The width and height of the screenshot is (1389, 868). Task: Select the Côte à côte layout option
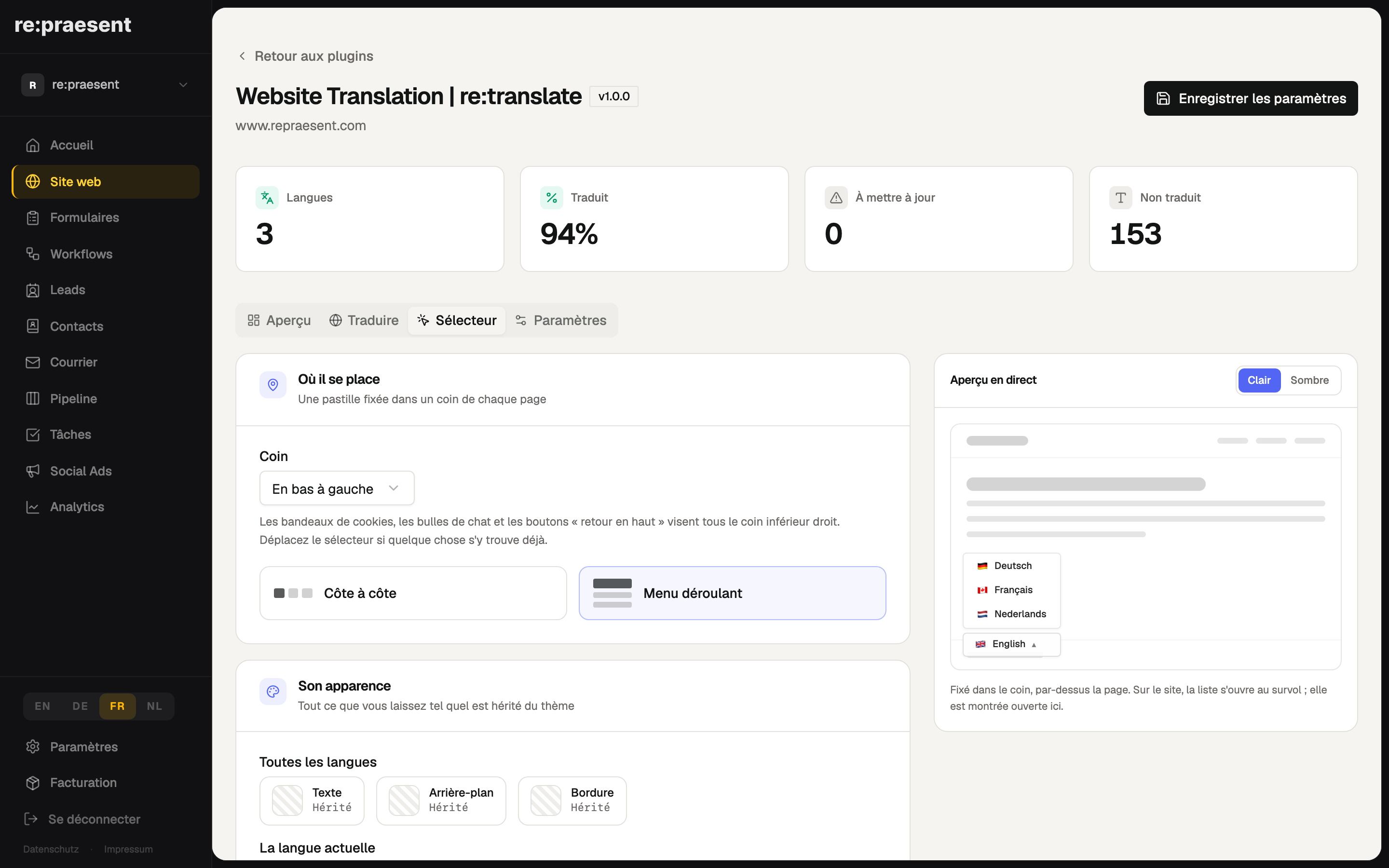pos(413,593)
